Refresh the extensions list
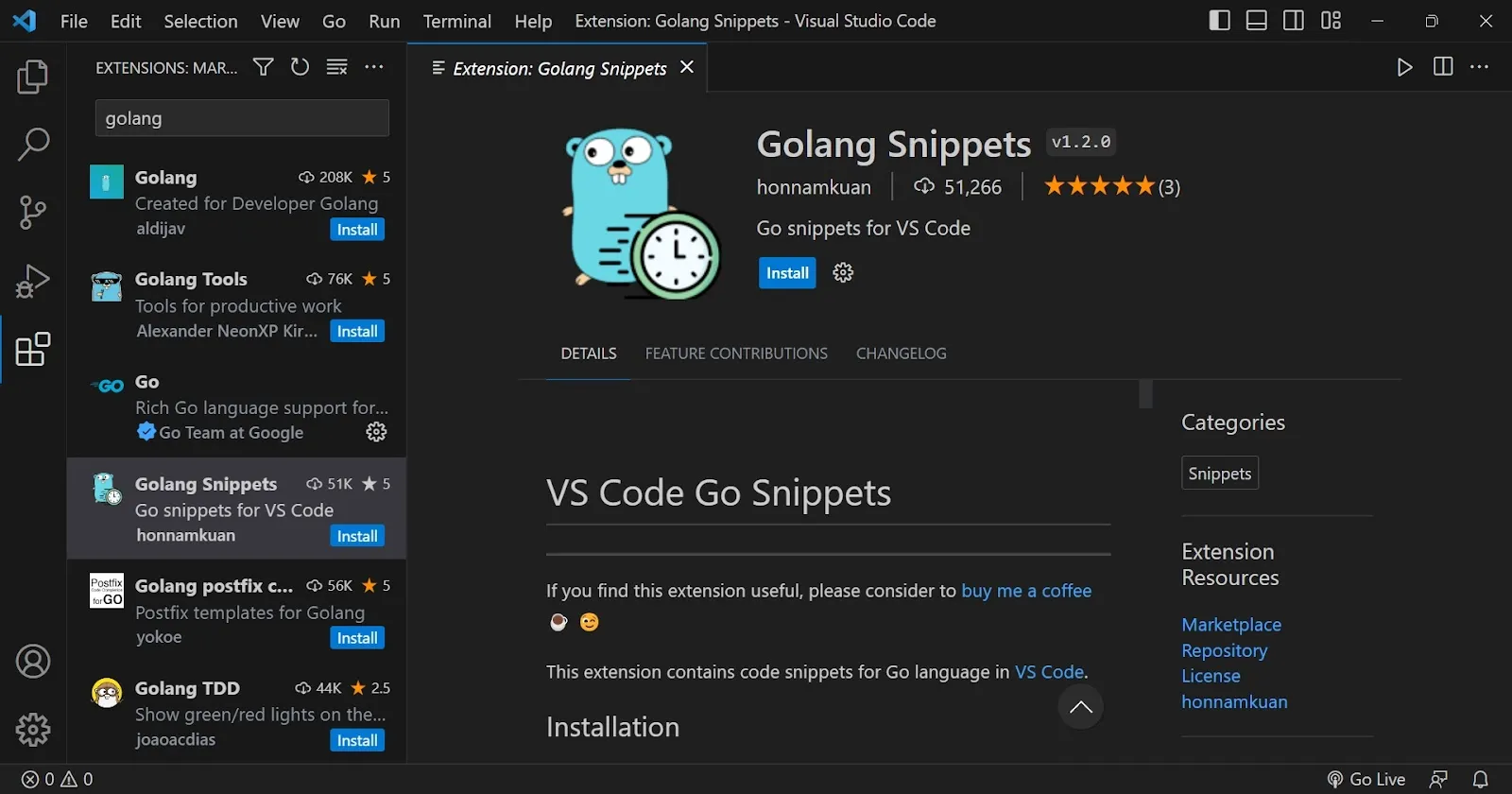 (x=300, y=67)
